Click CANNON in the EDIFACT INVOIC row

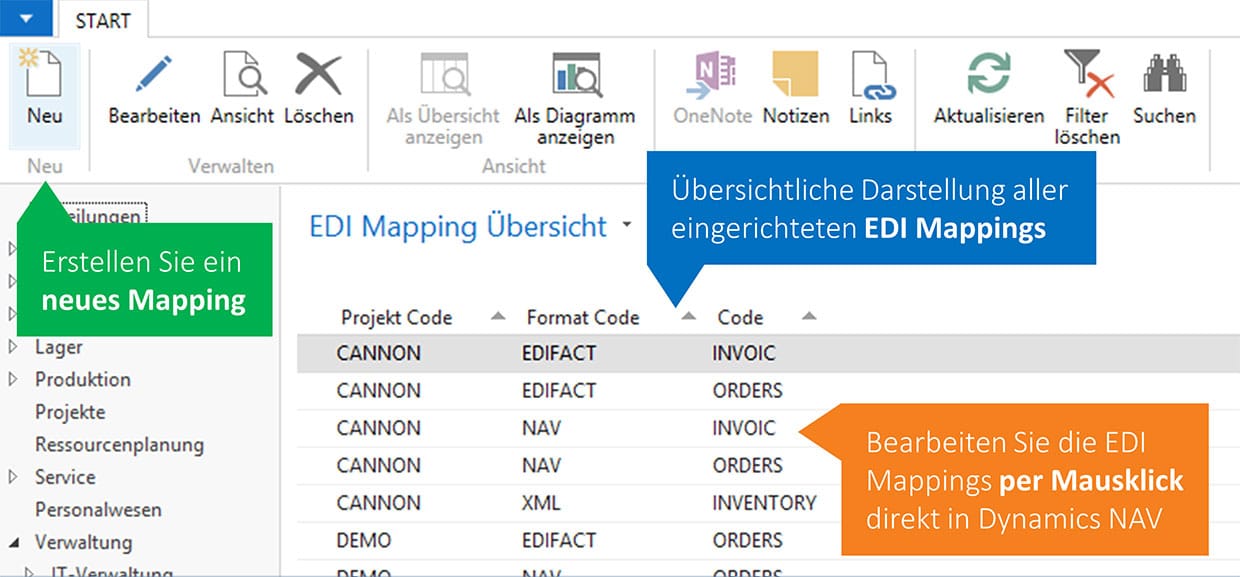pyautogui.click(x=379, y=353)
